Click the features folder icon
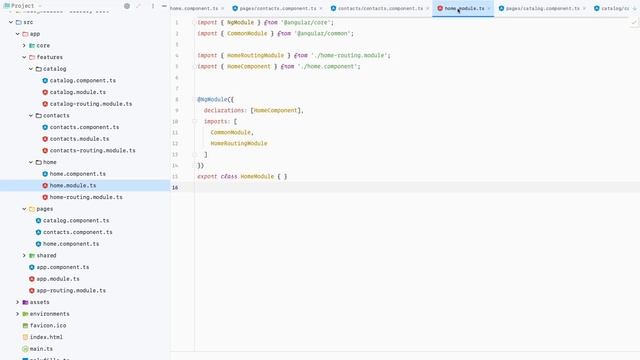The width and height of the screenshot is (640, 360). pyautogui.click(x=31, y=57)
